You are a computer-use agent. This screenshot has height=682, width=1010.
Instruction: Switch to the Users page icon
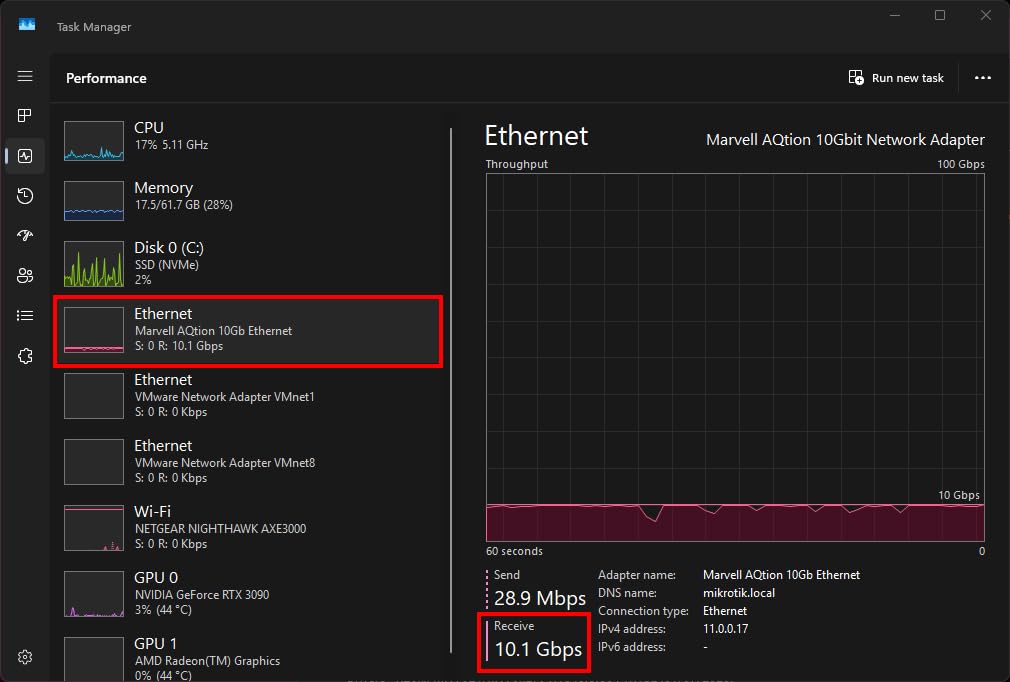(x=25, y=276)
